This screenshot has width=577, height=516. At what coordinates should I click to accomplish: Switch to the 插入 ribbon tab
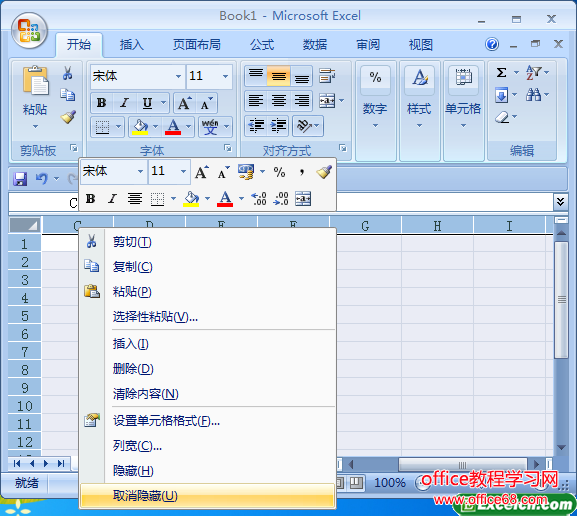tap(131, 45)
